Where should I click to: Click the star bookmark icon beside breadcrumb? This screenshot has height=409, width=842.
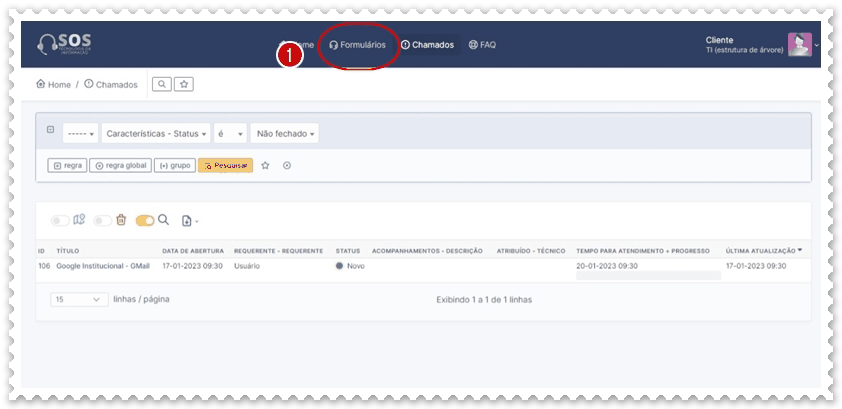[x=184, y=85]
